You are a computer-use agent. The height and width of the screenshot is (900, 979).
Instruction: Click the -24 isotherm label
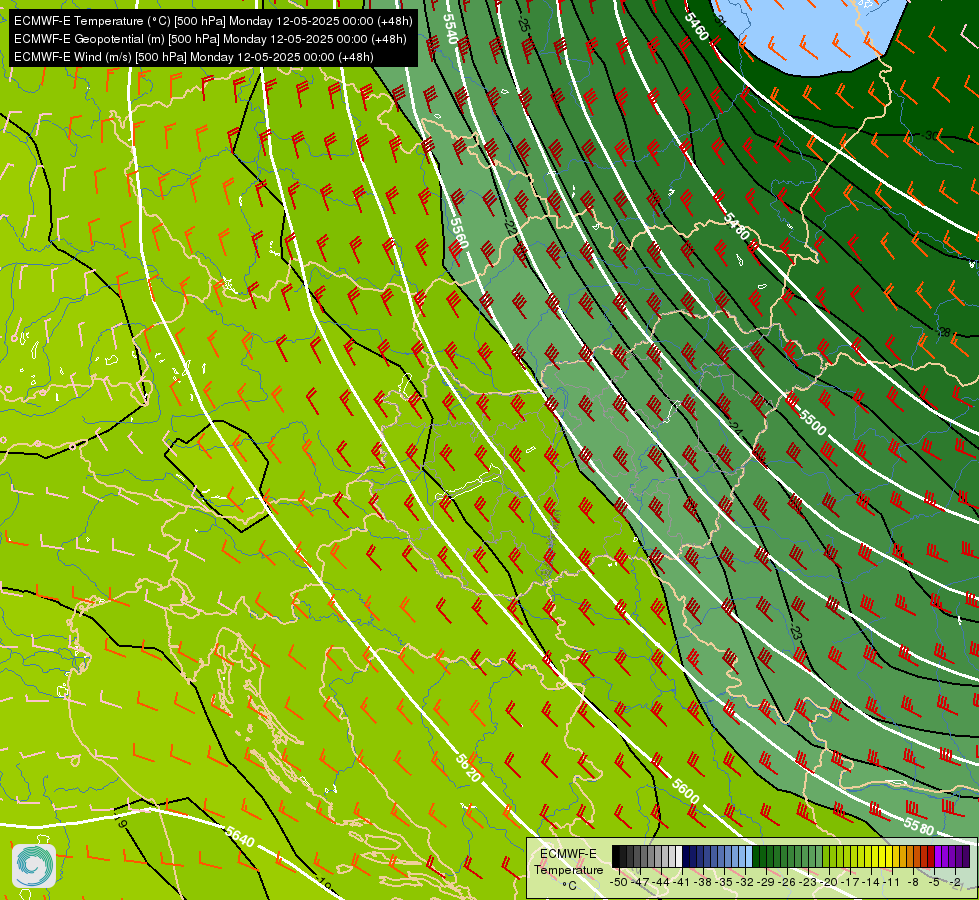734,428
